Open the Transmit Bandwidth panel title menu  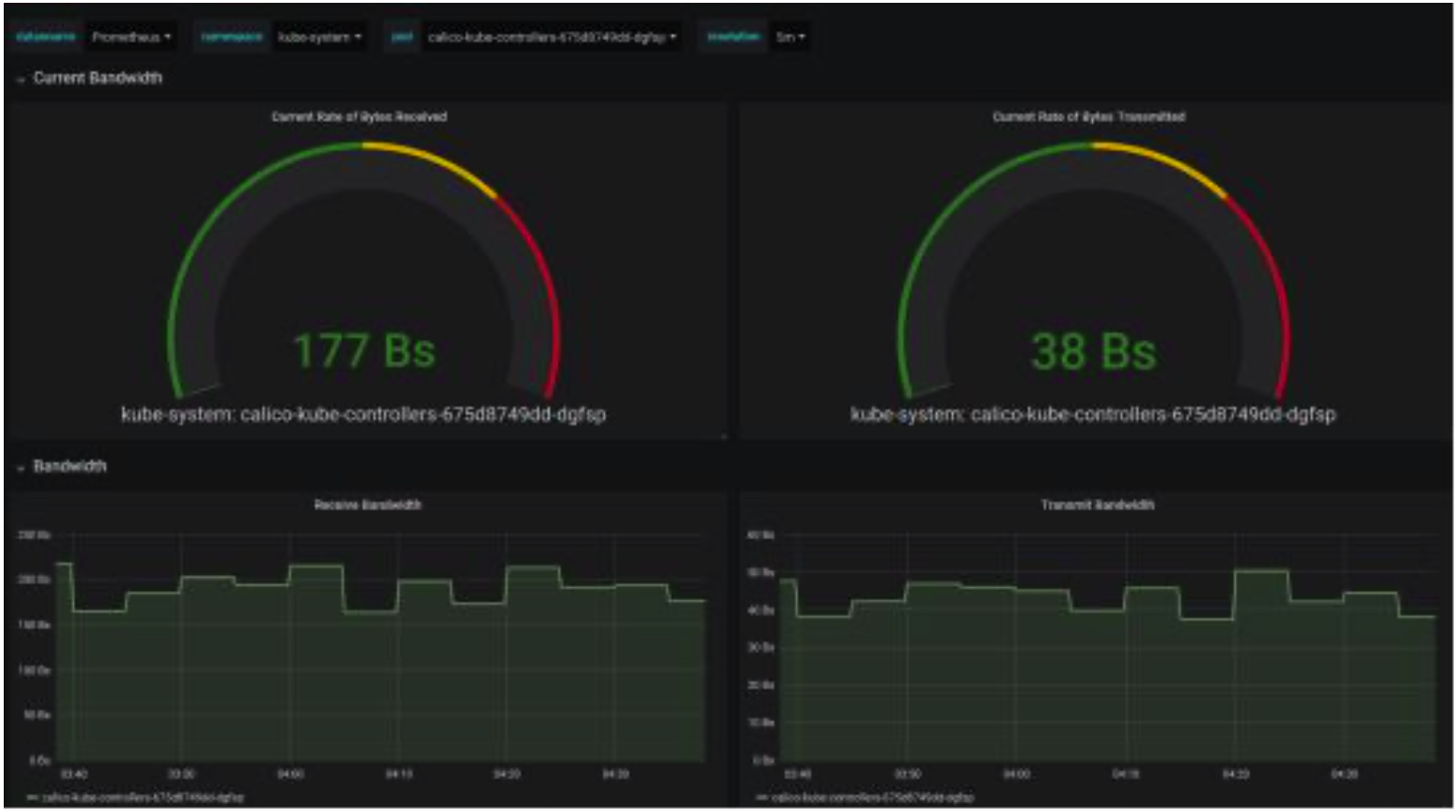pos(1098,505)
